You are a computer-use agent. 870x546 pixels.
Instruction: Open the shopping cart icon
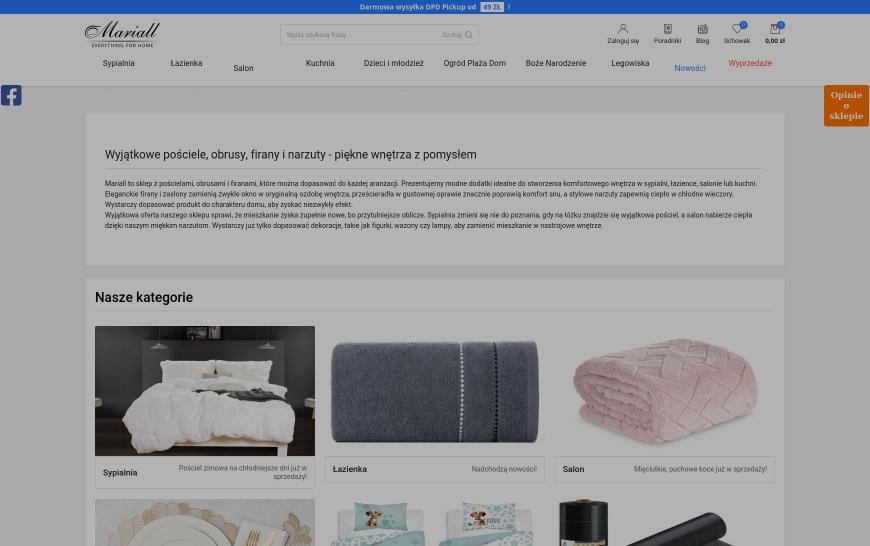(x=775, y=29)
